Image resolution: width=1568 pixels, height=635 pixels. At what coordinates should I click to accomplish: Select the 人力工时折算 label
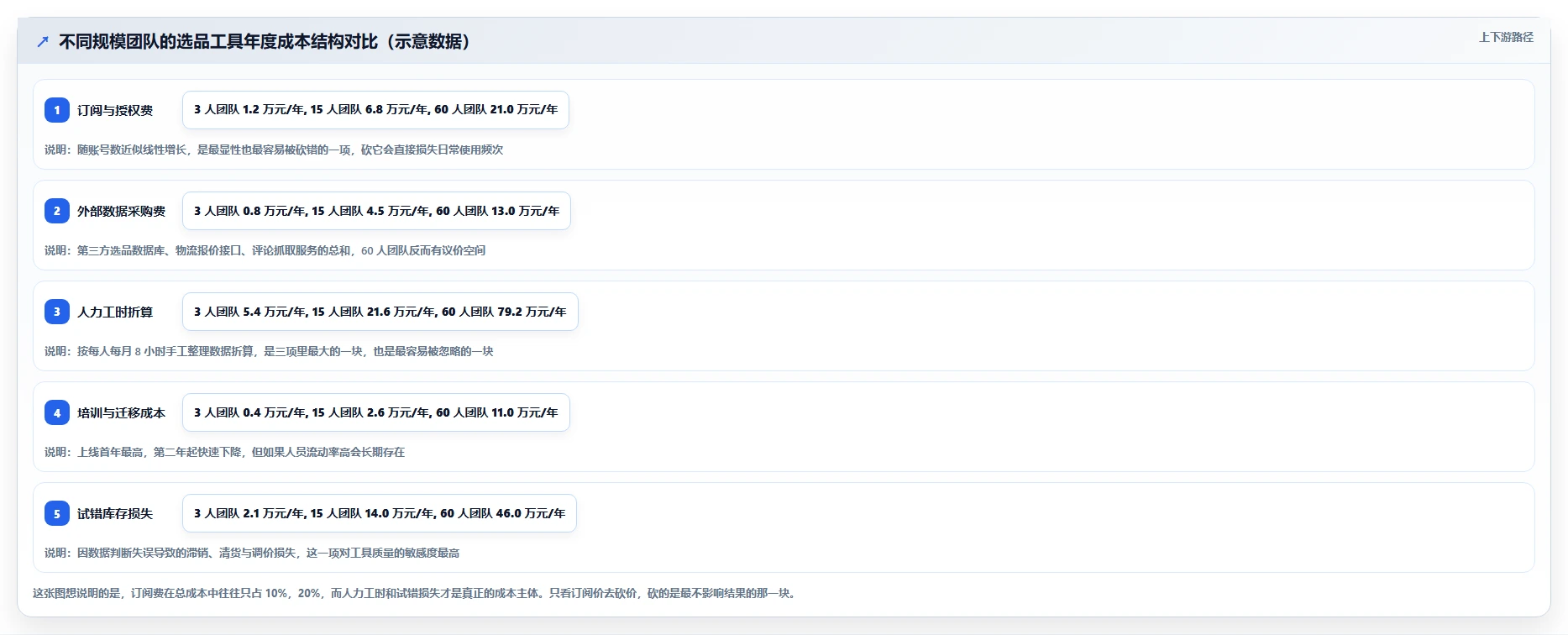(115, 312)
